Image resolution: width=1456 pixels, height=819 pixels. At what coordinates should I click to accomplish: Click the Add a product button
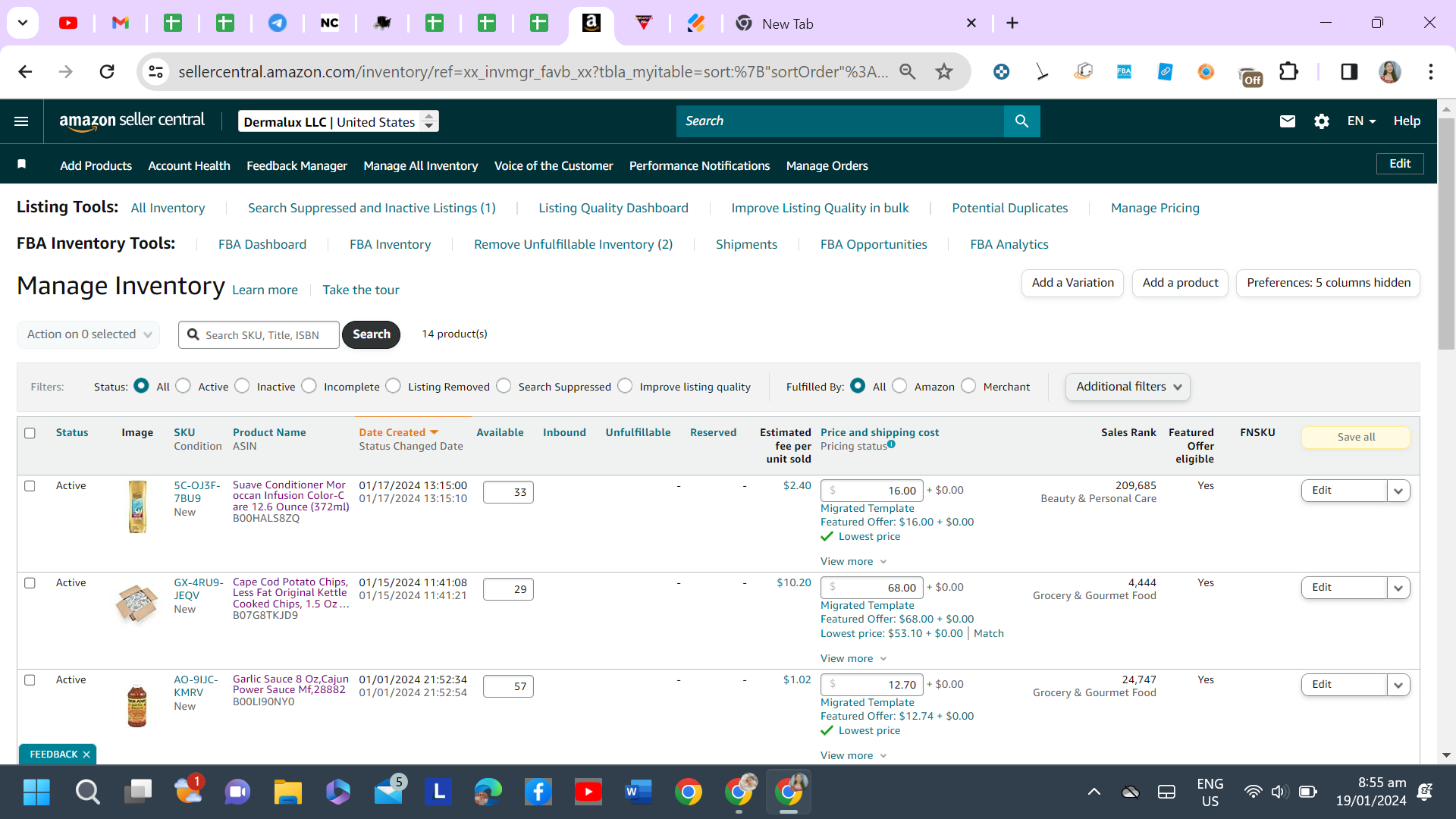[1180, 283]
